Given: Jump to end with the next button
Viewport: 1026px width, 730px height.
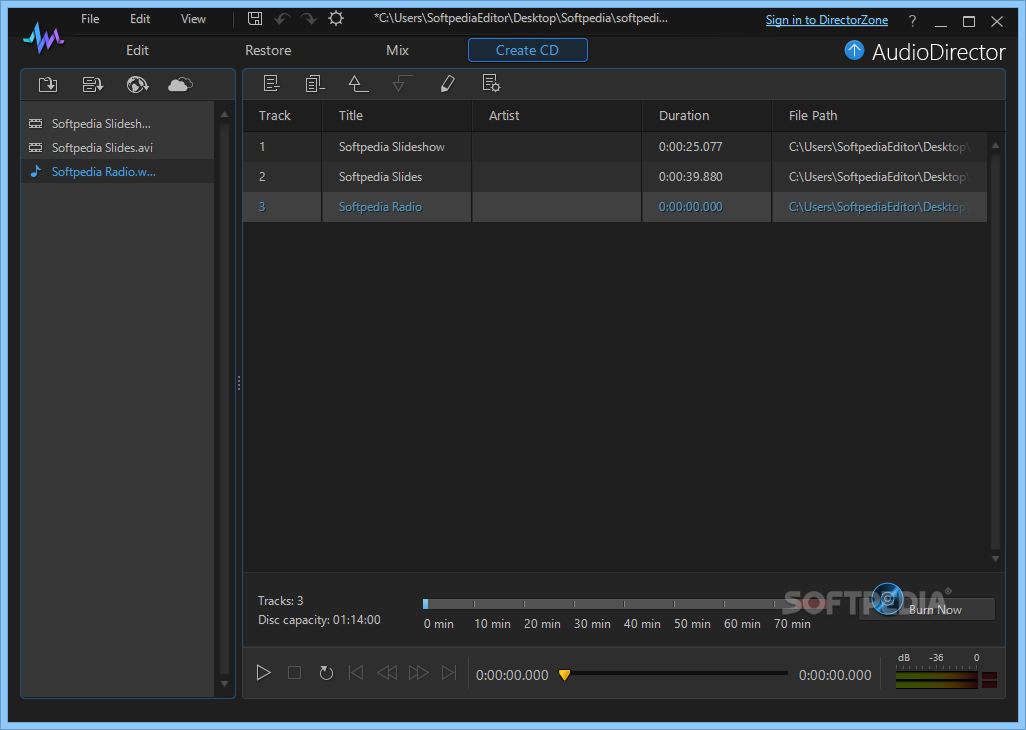Looking at the screenshot, I should click(x=449, y=672).
